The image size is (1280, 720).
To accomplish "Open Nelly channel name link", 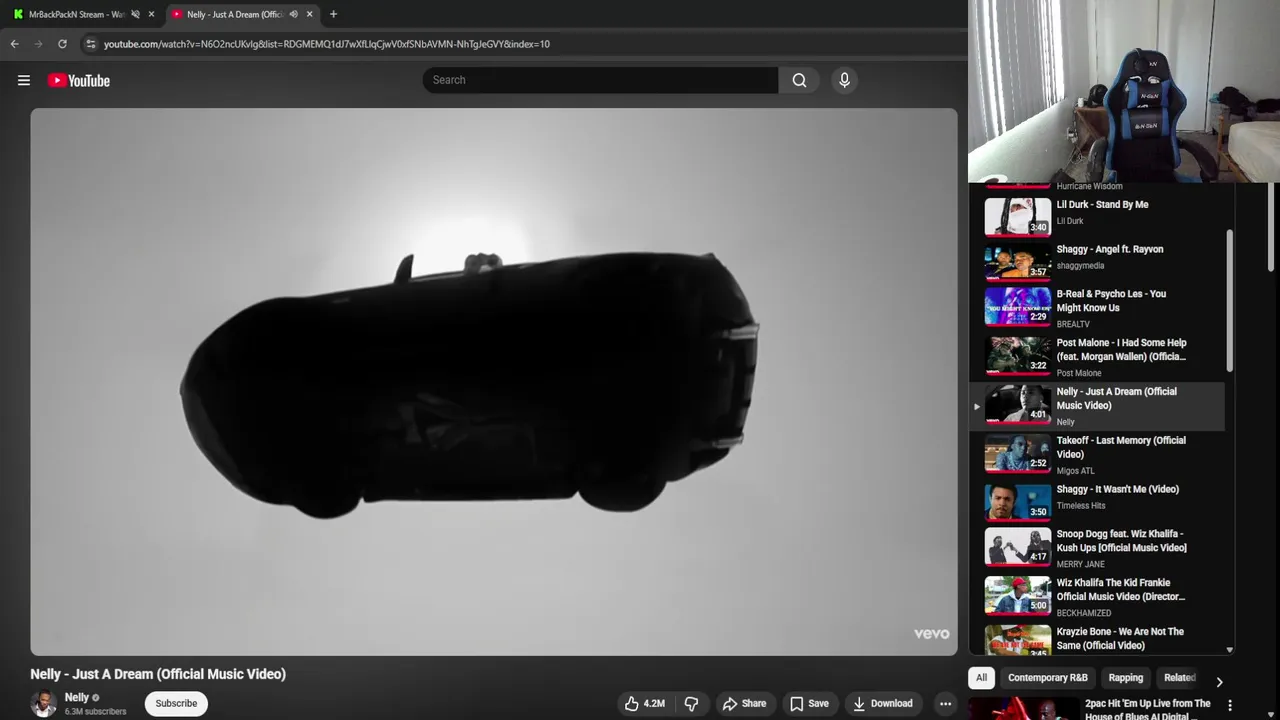I will coord(76,697).
